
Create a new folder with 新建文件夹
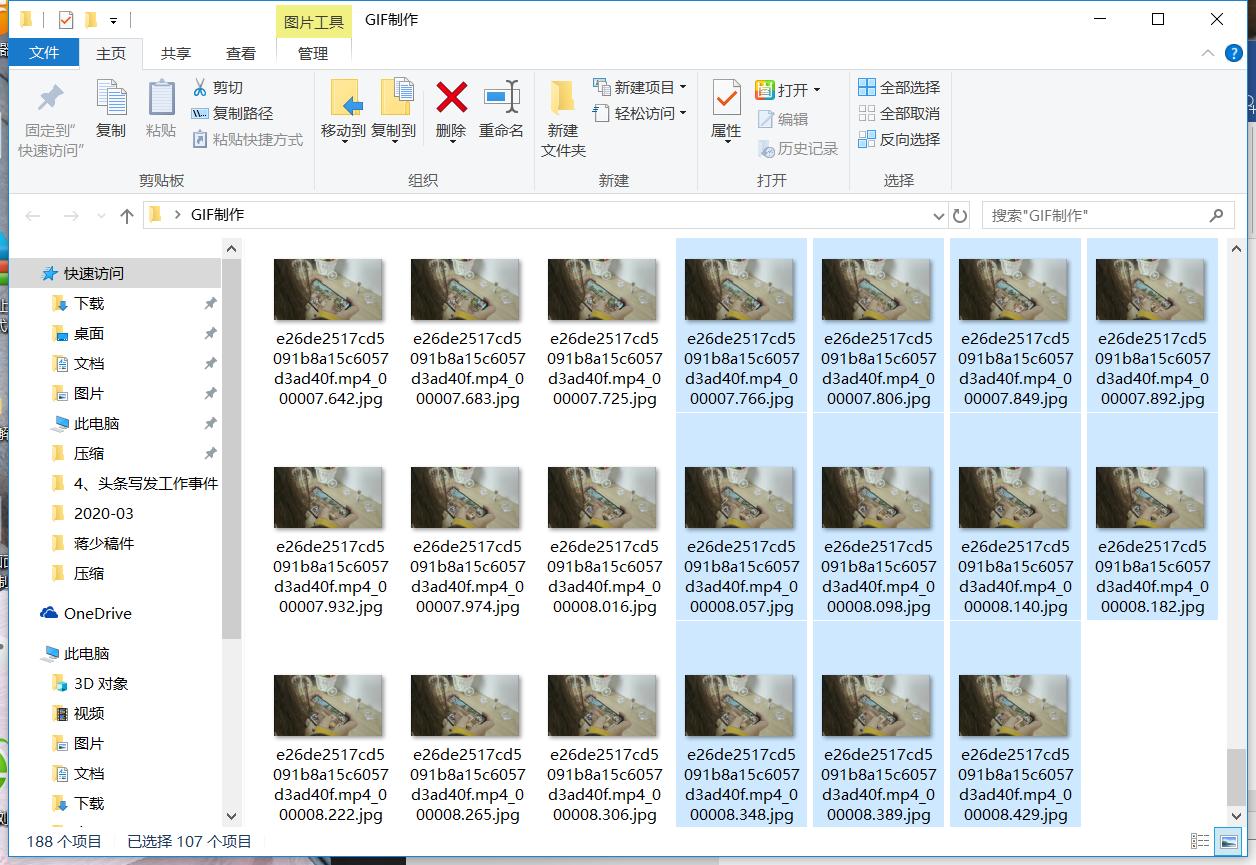(562, 118)
